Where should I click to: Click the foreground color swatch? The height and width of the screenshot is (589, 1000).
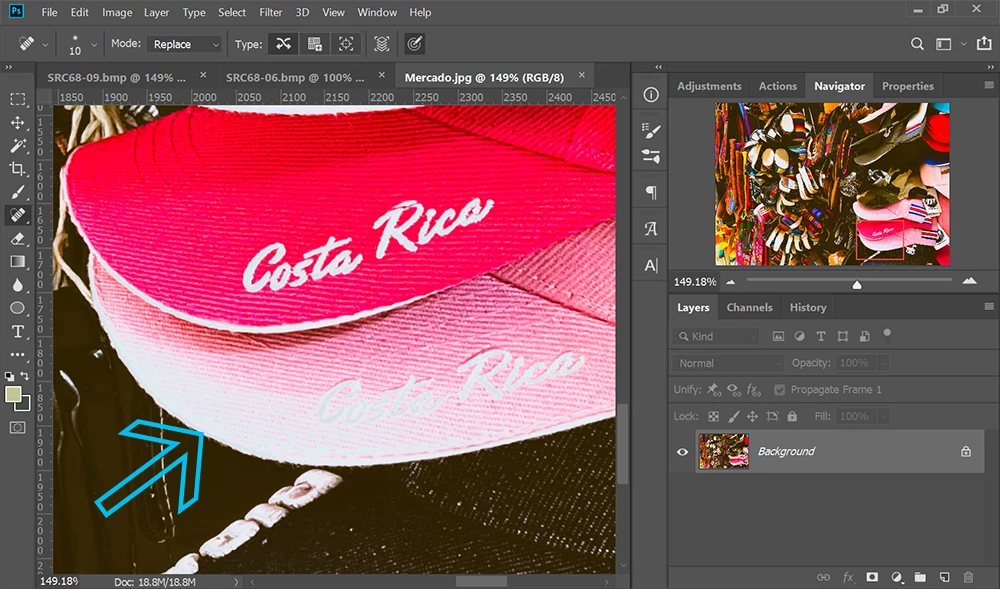tap(13, 395)
